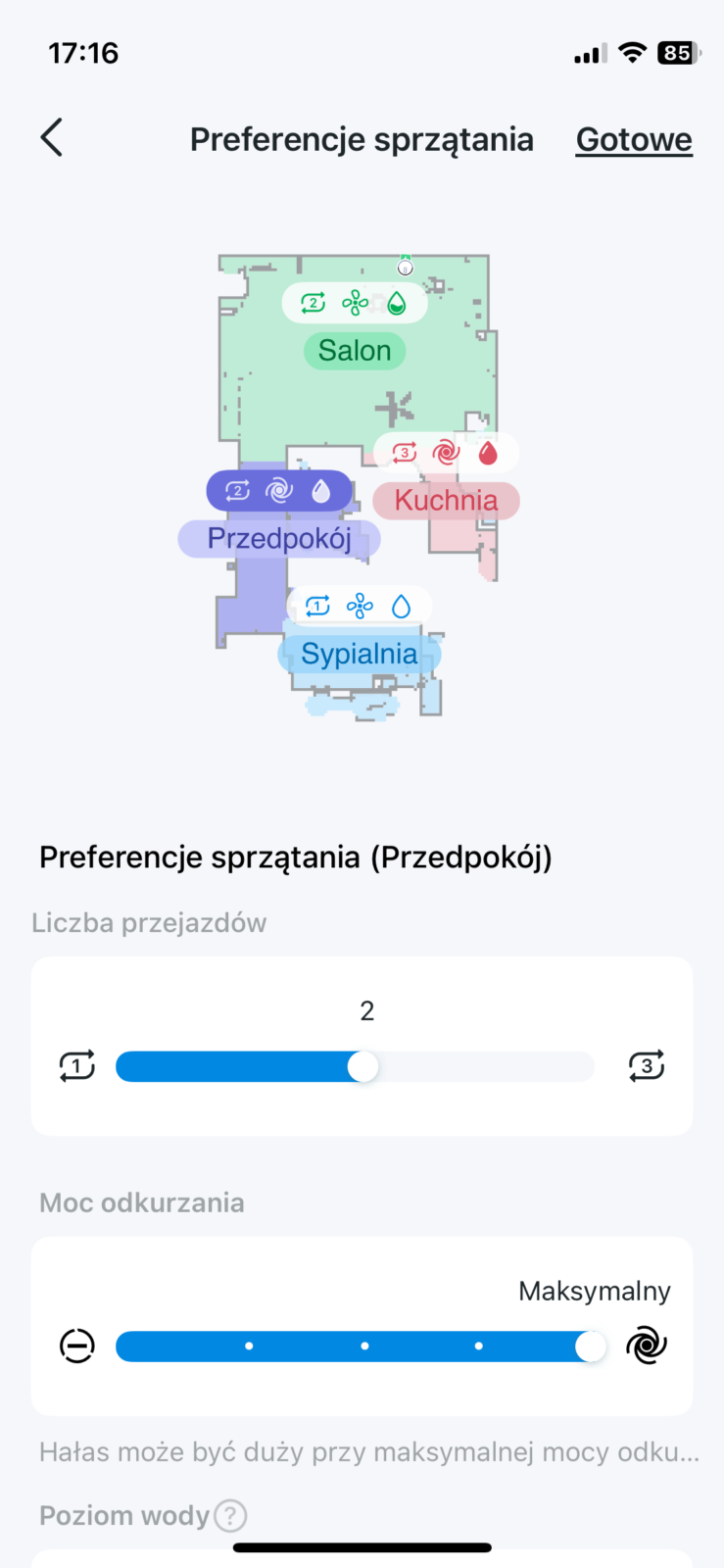
Task: Select the Przedpokój room label
Action: point(279,539)
